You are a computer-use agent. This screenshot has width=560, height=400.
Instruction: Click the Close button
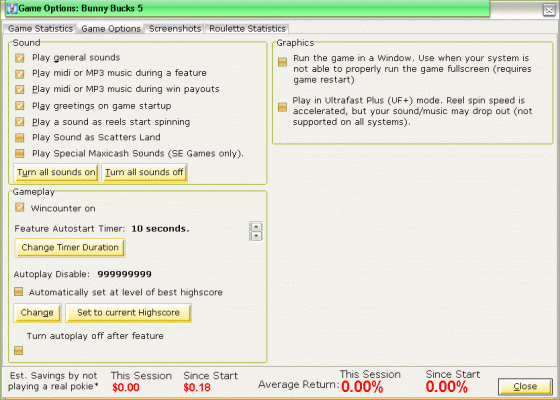tap(525, 387)
